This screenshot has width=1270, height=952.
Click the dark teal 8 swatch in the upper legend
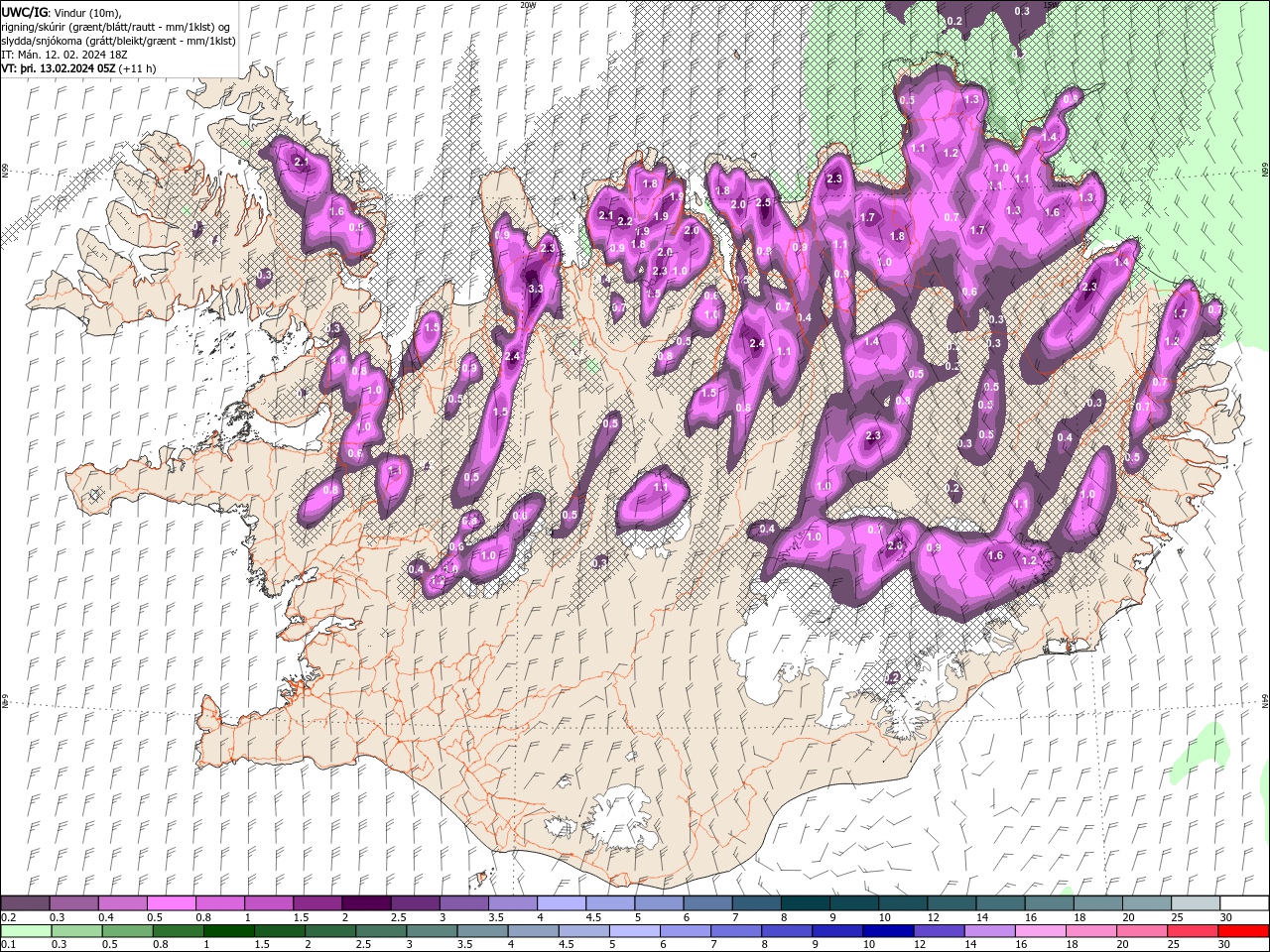pyautogui.click(x=805, y=903)
